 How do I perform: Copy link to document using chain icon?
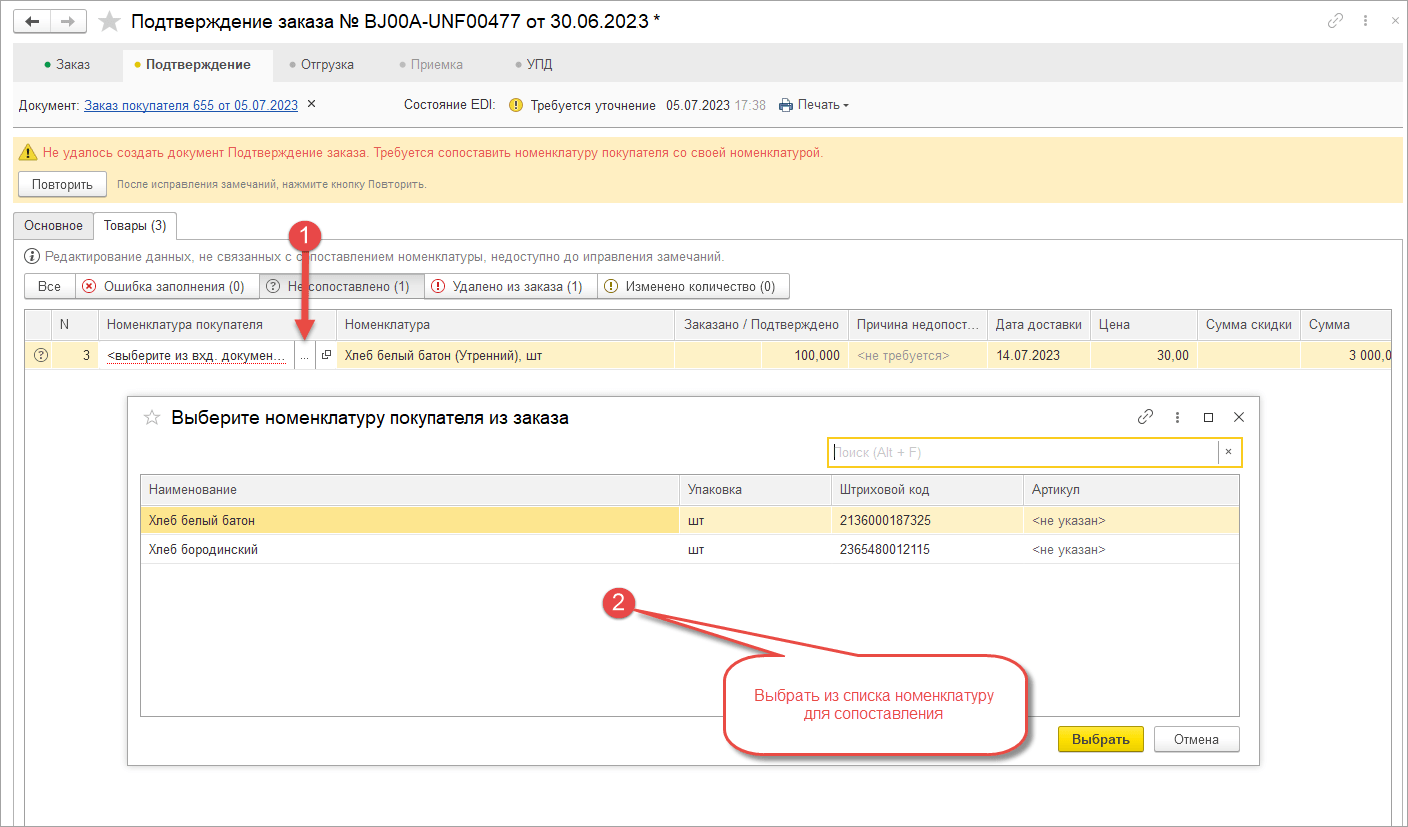pos(1335,21)
